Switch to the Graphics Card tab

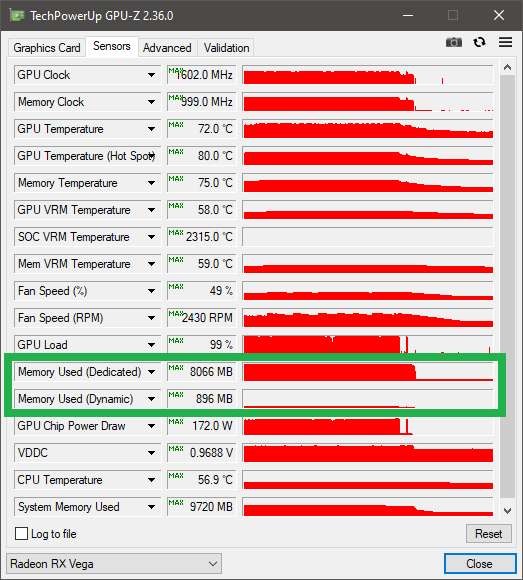(47, 48)
